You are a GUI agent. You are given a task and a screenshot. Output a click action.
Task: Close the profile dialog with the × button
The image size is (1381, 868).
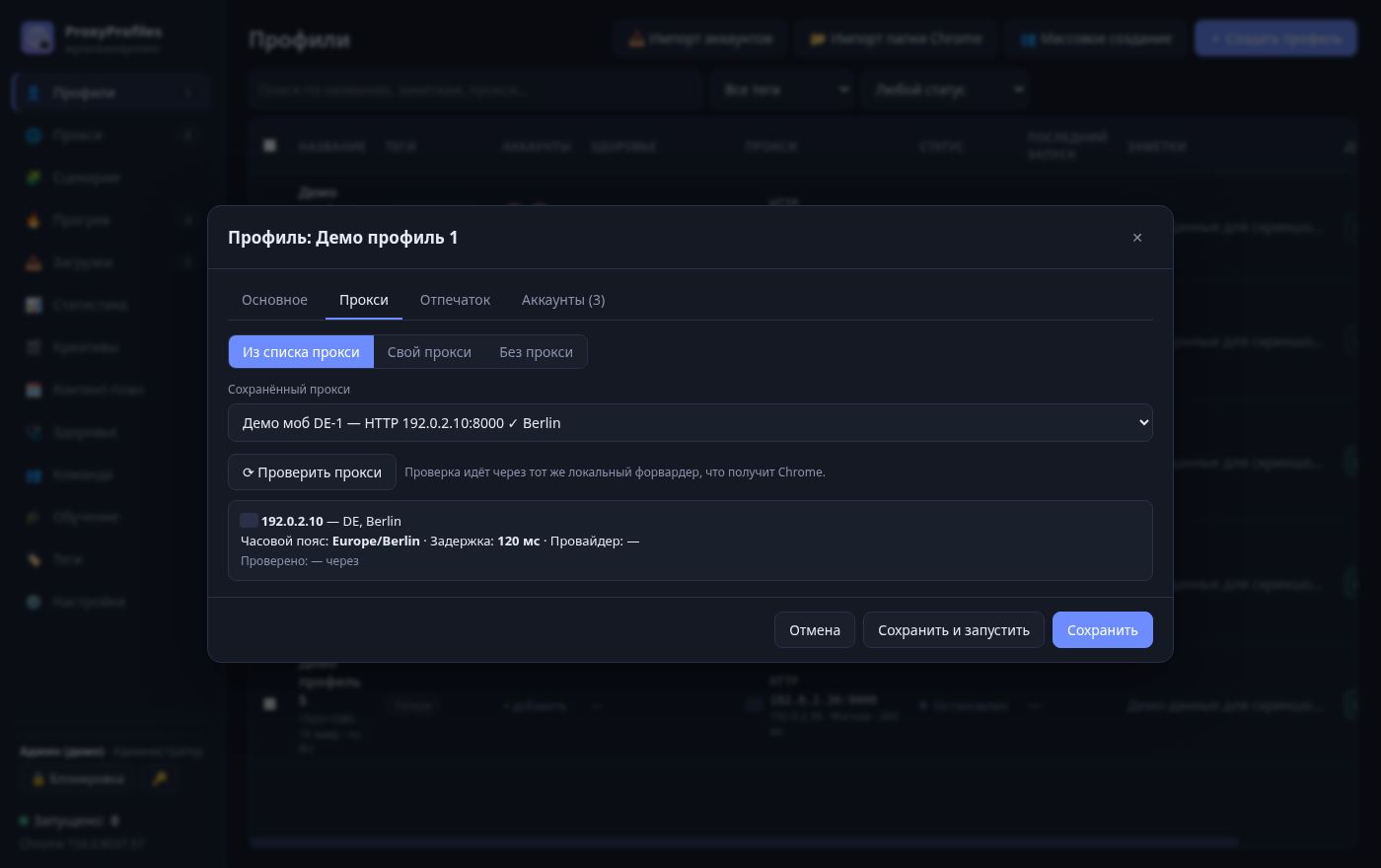(1137, 238)
